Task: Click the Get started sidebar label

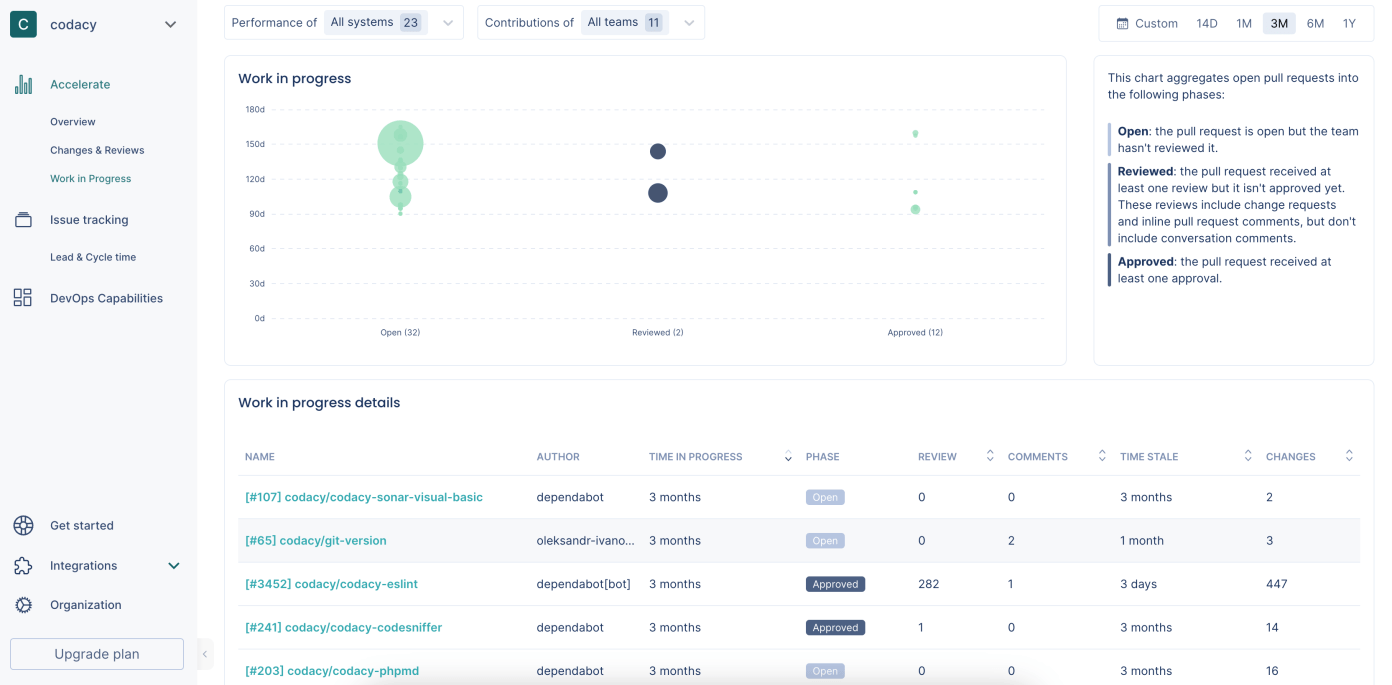Action: (x=82, y=526)
